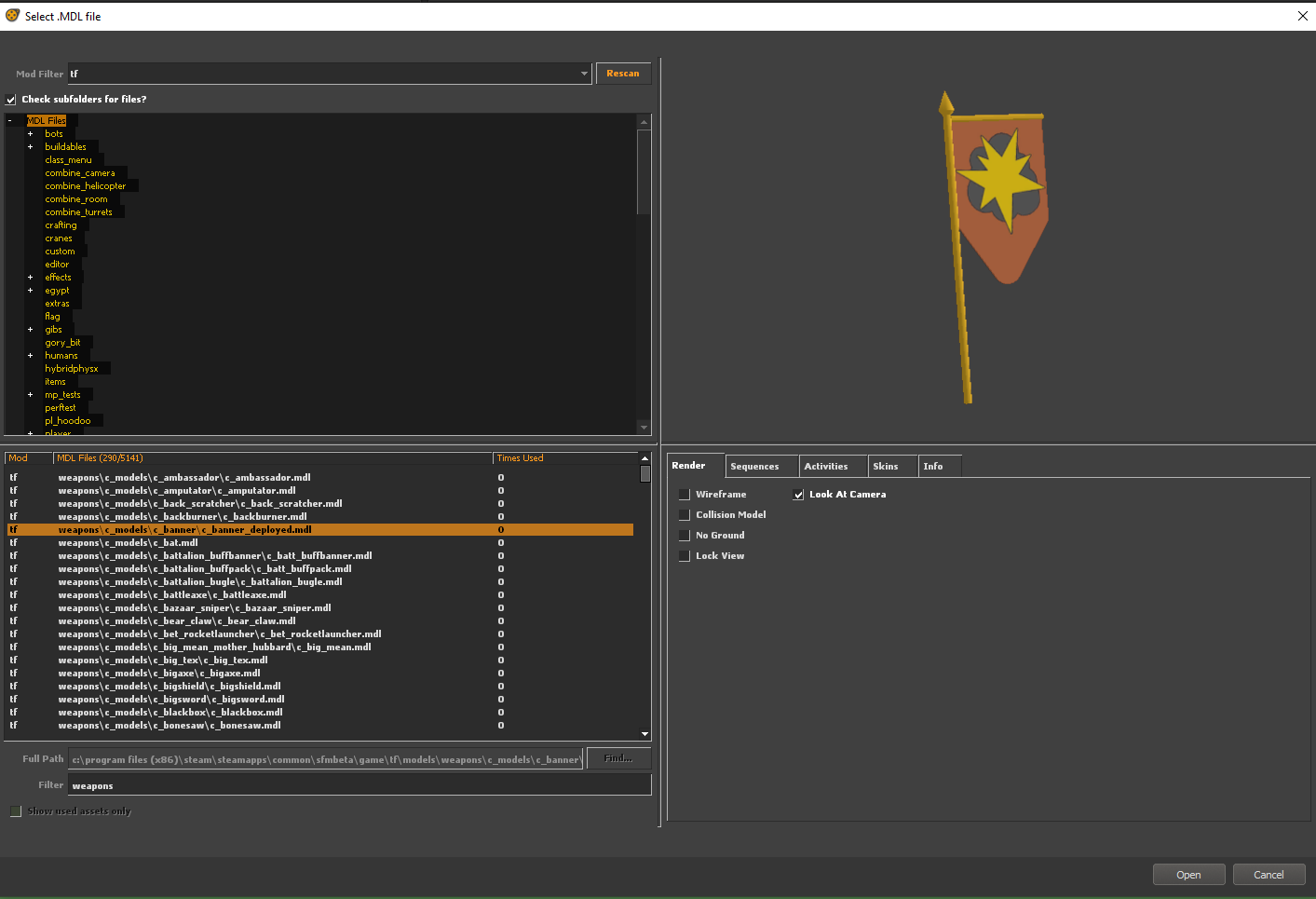The width and height of the screenshot is (1316, 899).
Task: Select c_banner_deployed.mdl highlighted row
Action: point(320,530)
